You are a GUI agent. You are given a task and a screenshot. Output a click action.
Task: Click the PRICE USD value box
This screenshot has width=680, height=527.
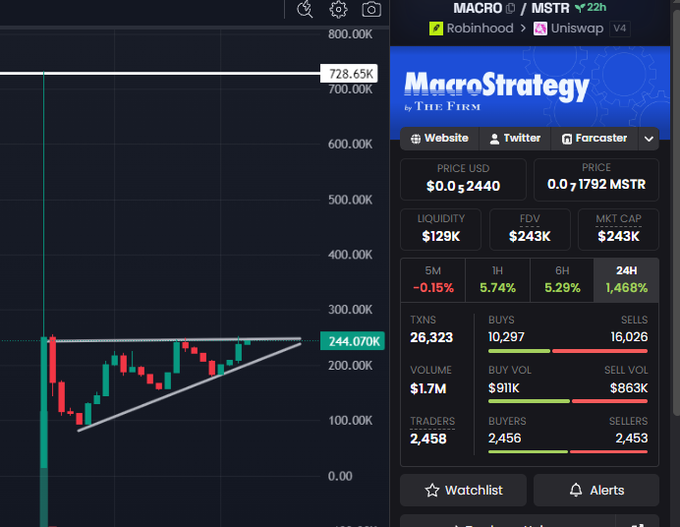463,179
